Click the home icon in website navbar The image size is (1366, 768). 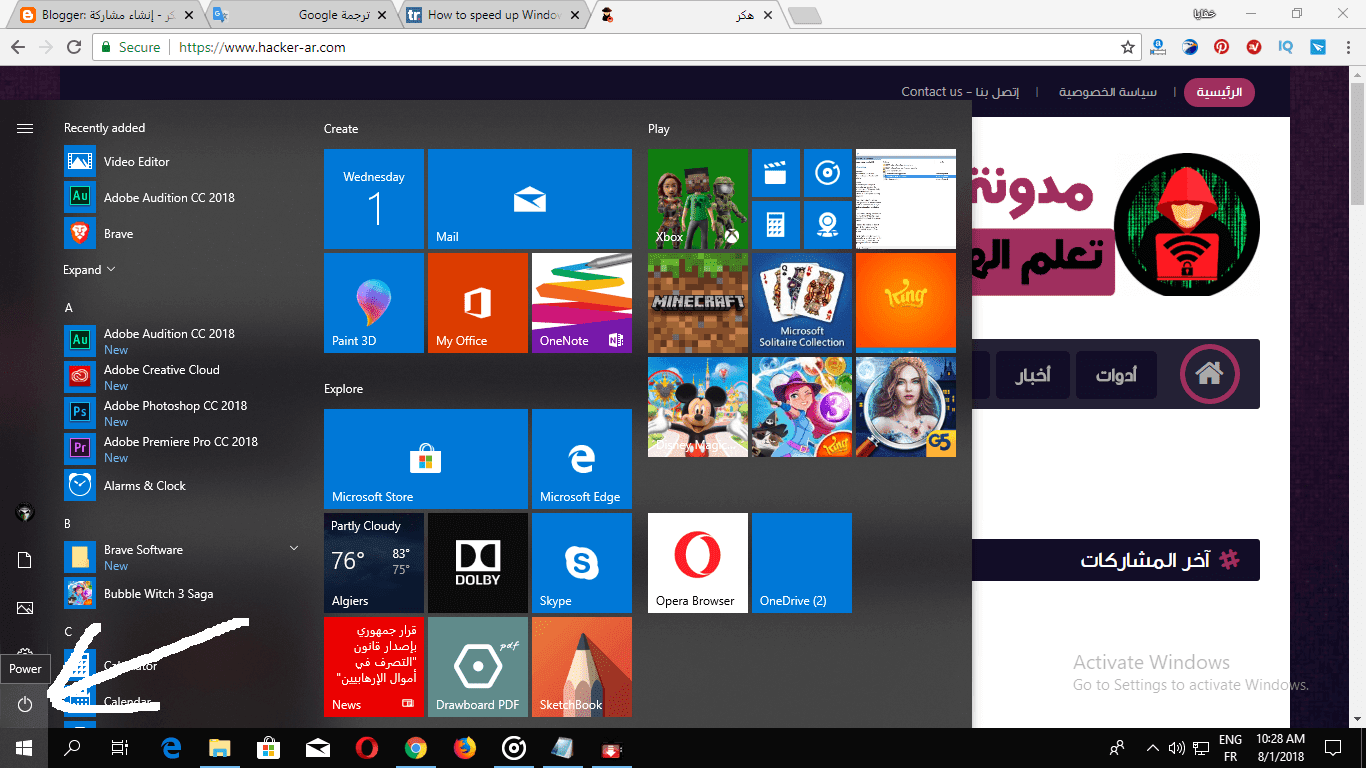coord(1210,375)
